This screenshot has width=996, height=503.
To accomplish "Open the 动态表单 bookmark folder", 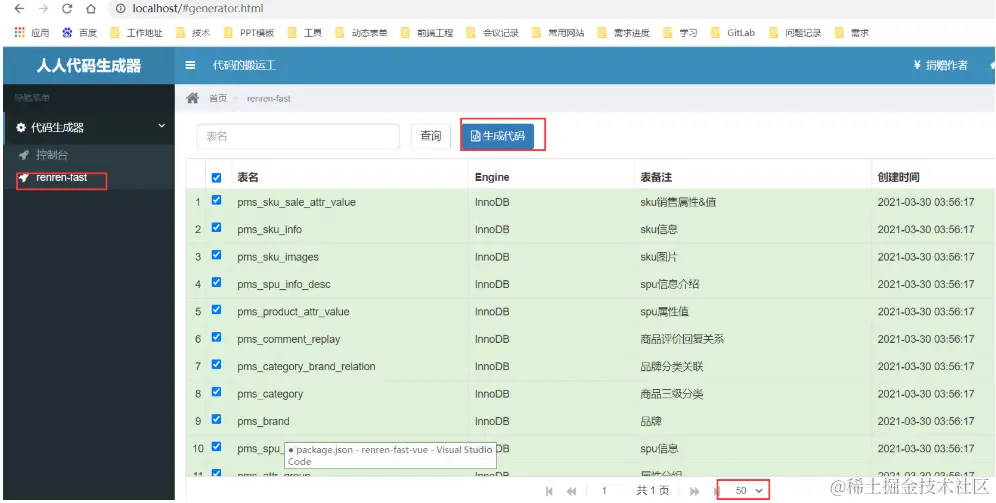I will (x=361, y=33).
